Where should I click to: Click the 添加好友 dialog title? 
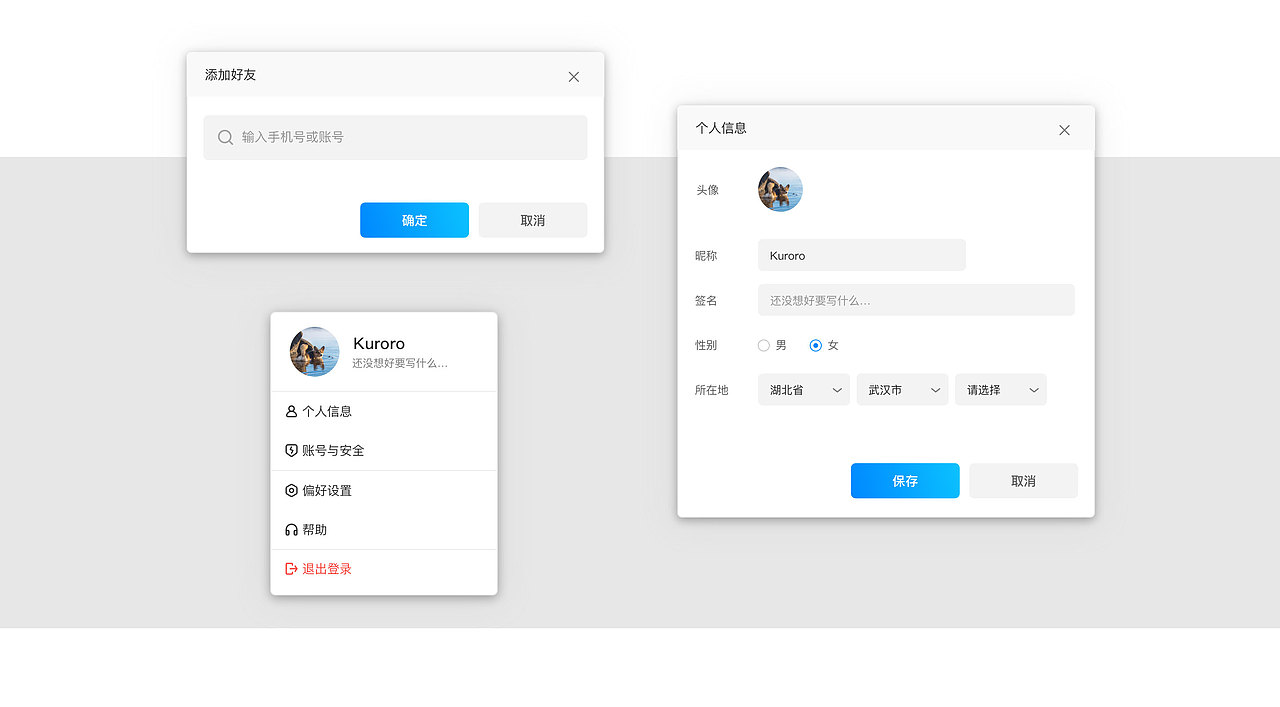point(231,75)
